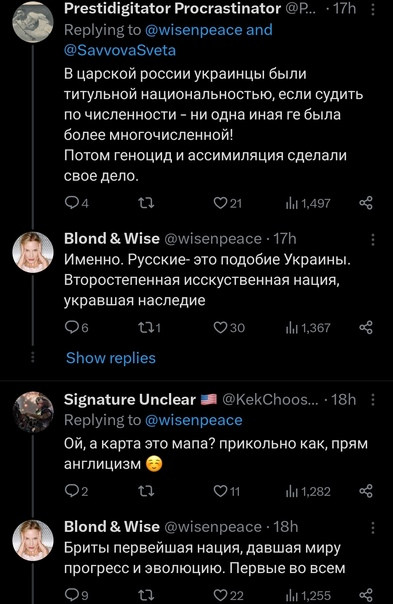Like Prestidigitator Procrastinator's tweet with 21 likes
Viewport: 393px width, 604px height.
(220, 203)
